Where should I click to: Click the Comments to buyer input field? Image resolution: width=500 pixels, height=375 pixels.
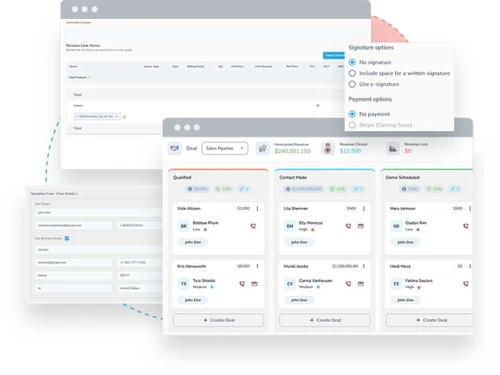[x=216, y=32]
